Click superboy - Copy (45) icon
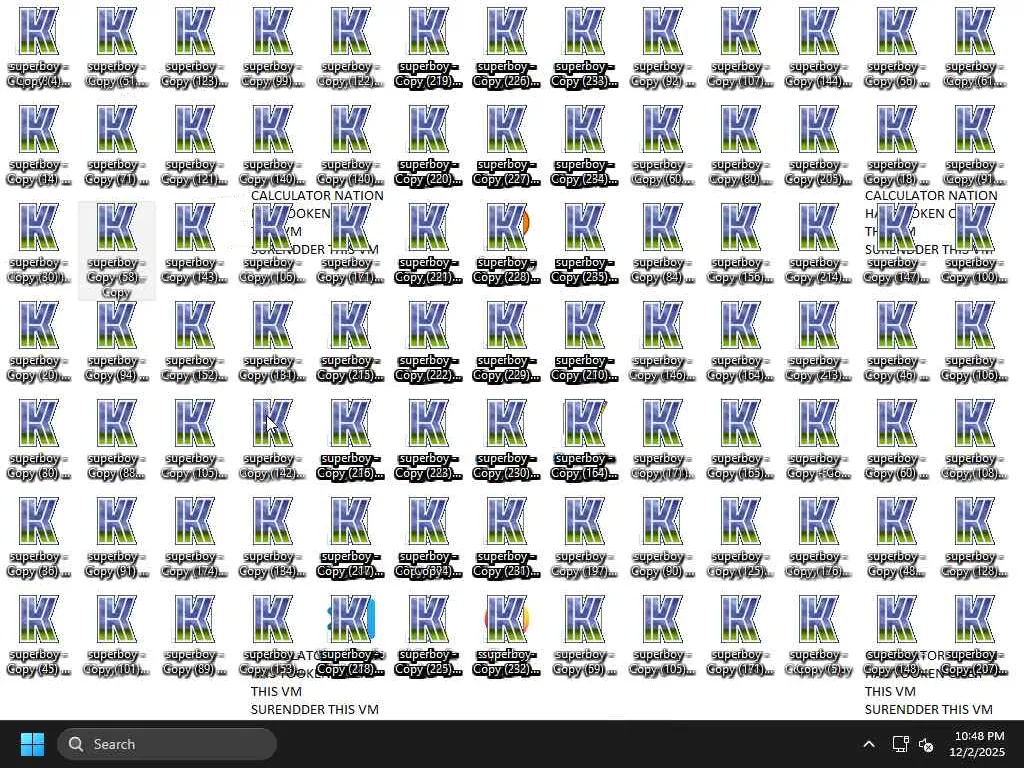 39,635
